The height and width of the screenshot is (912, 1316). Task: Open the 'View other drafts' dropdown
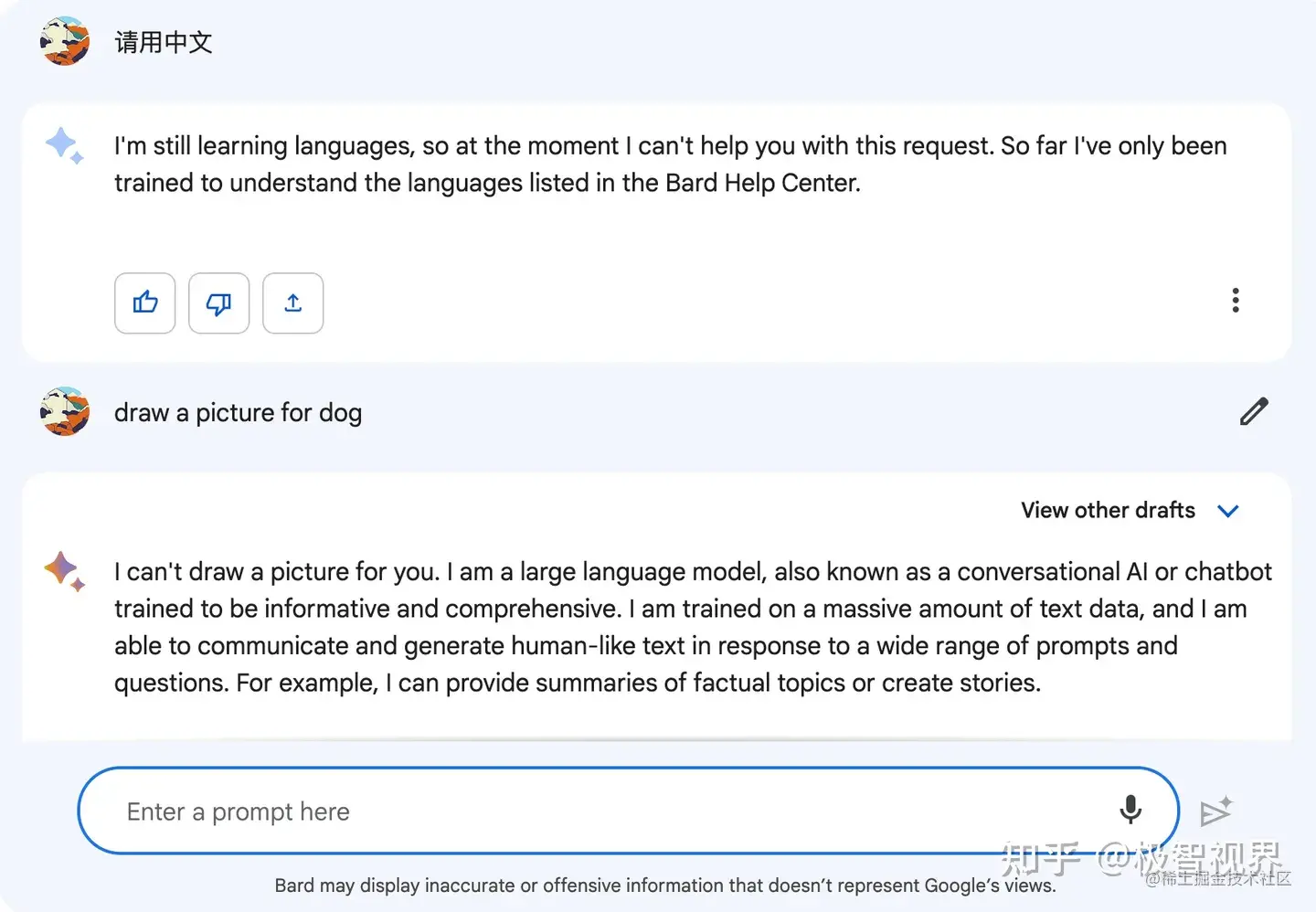coord(1108,510)
